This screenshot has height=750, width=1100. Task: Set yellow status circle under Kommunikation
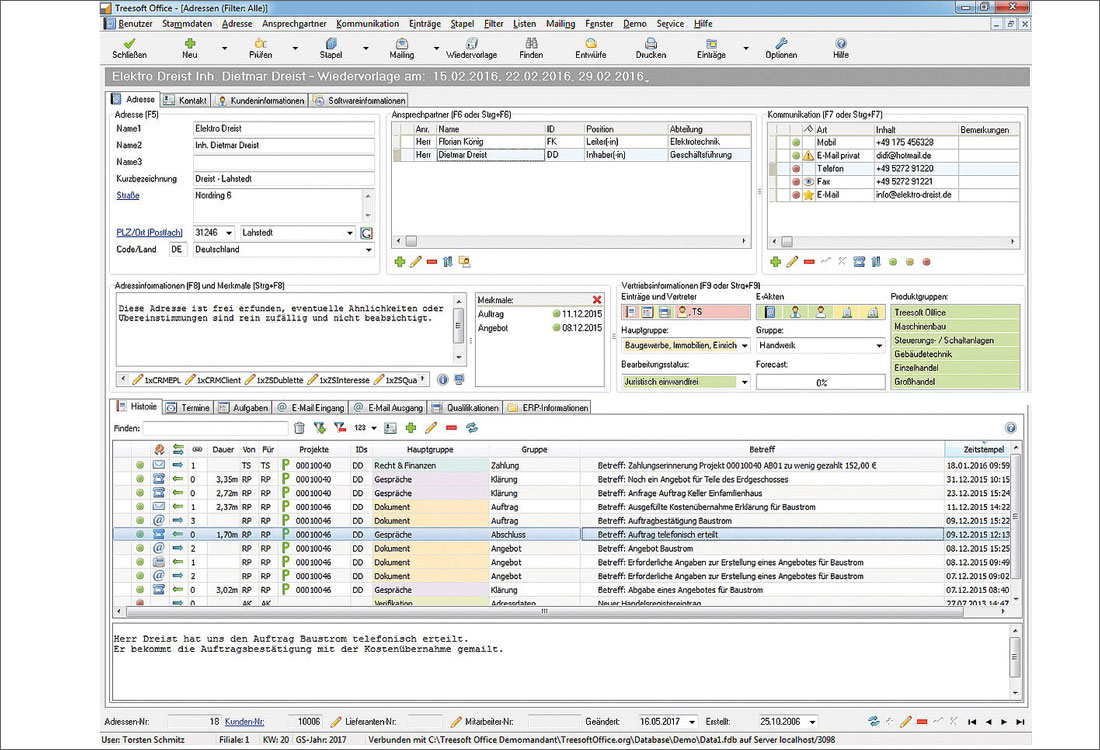click(x=910, y=262)
